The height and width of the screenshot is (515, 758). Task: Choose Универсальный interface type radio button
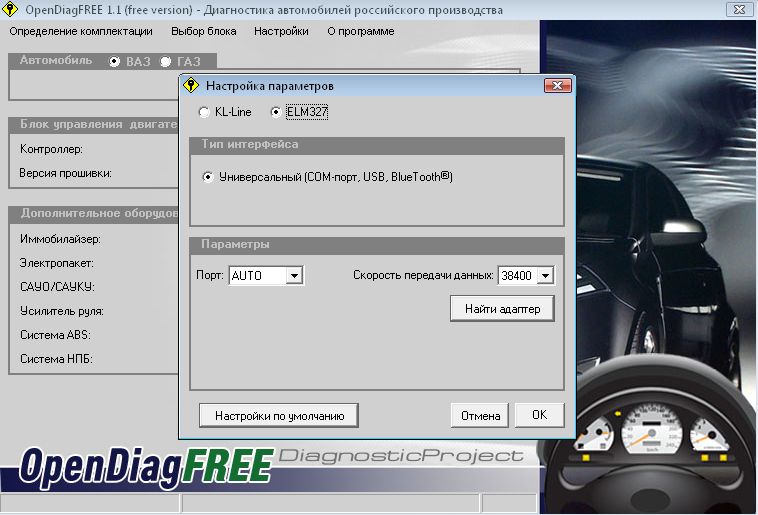pyautogui.click(x=208, y=177)
